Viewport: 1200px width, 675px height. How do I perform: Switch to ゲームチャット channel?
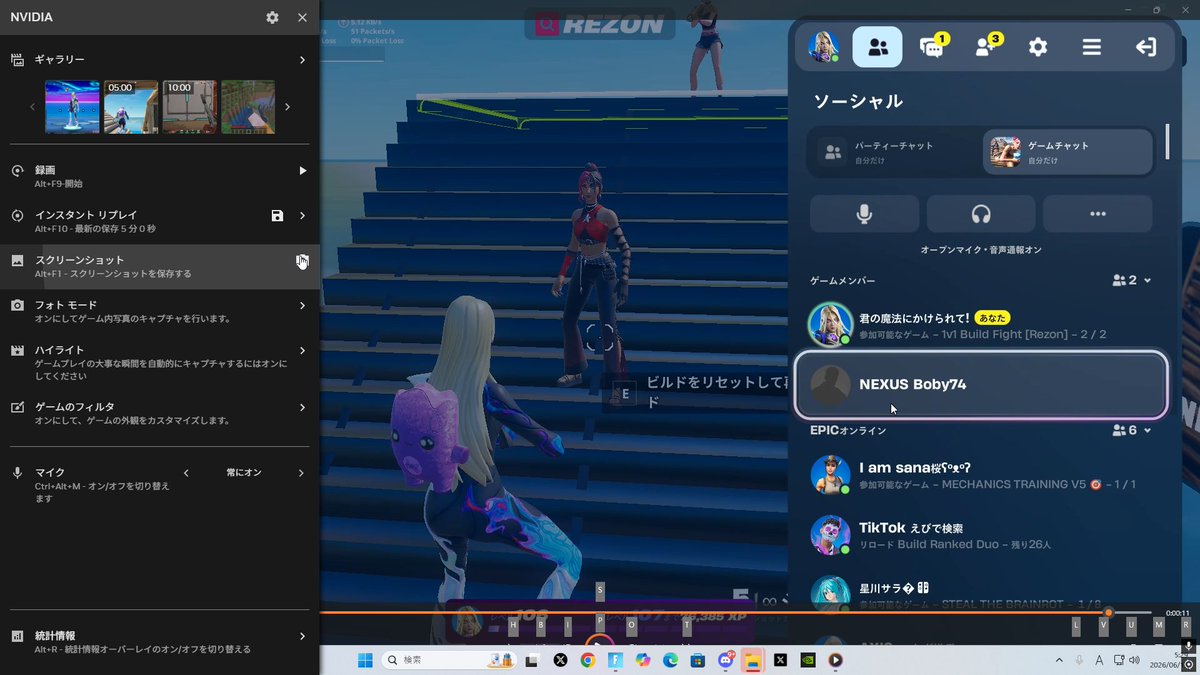click(x=1069, y=152)
